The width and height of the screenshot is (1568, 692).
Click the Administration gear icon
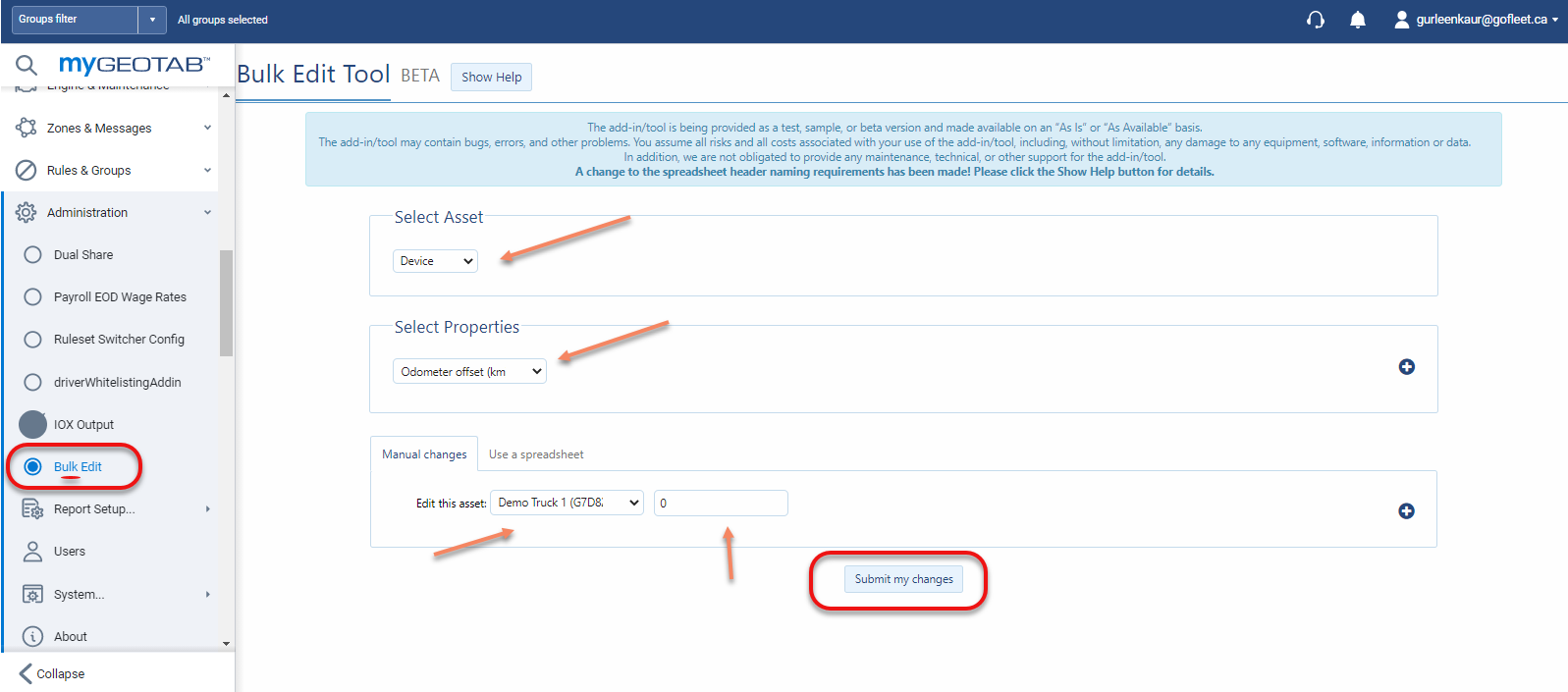(27, 212)
